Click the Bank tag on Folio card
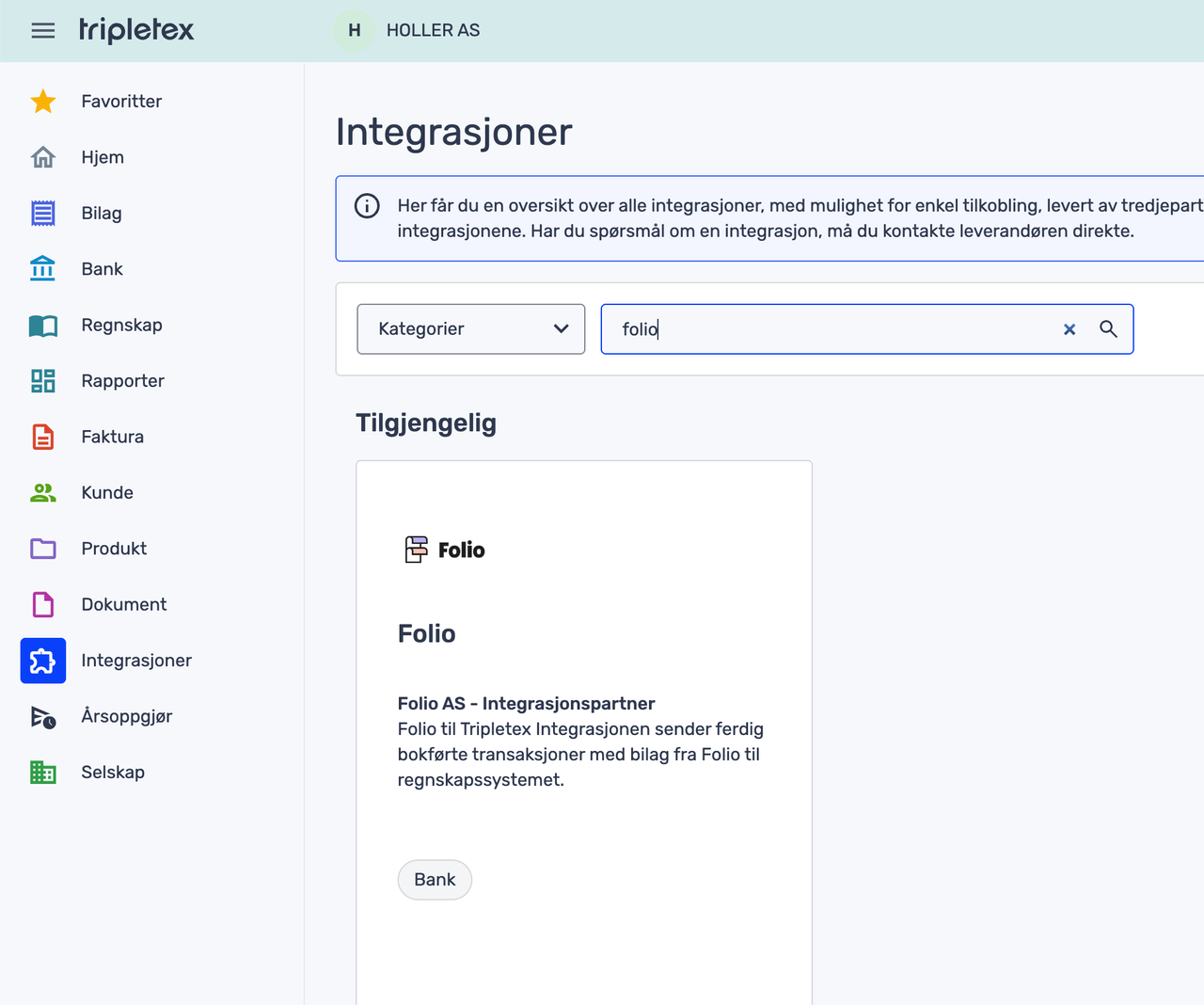The image size is (1204, 1005). [435, 880]
